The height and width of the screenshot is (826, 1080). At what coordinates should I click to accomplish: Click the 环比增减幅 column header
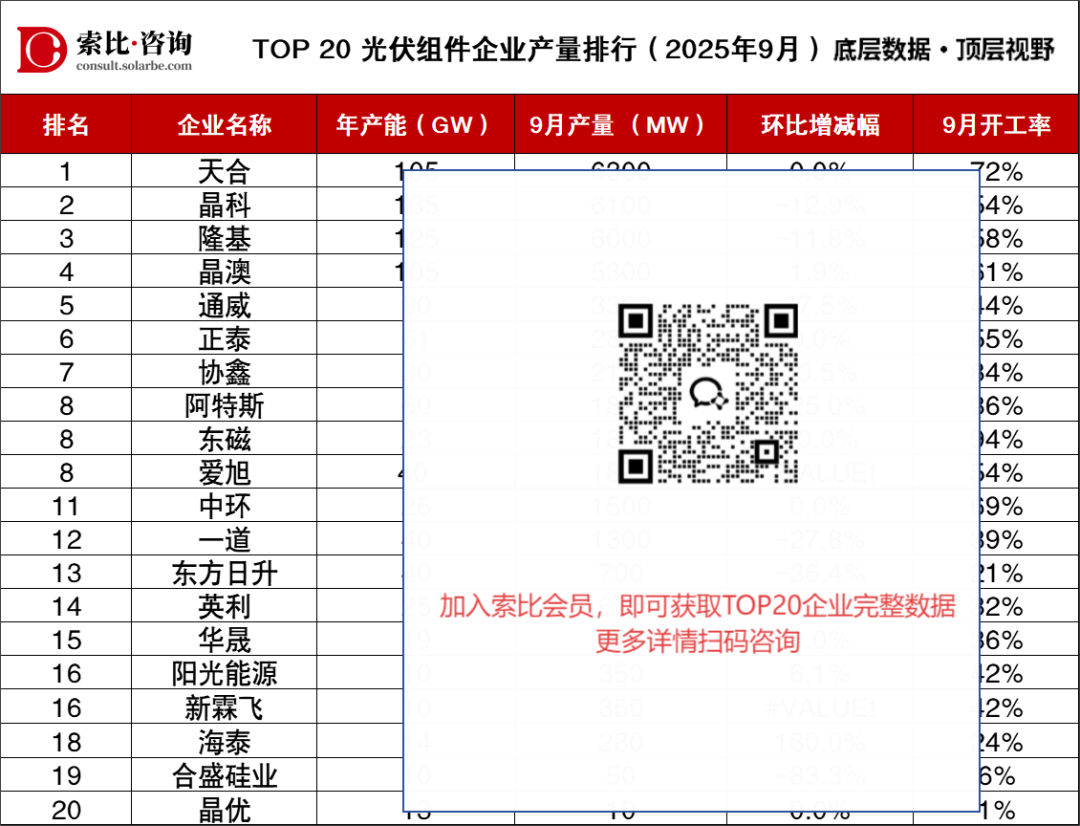819,125
